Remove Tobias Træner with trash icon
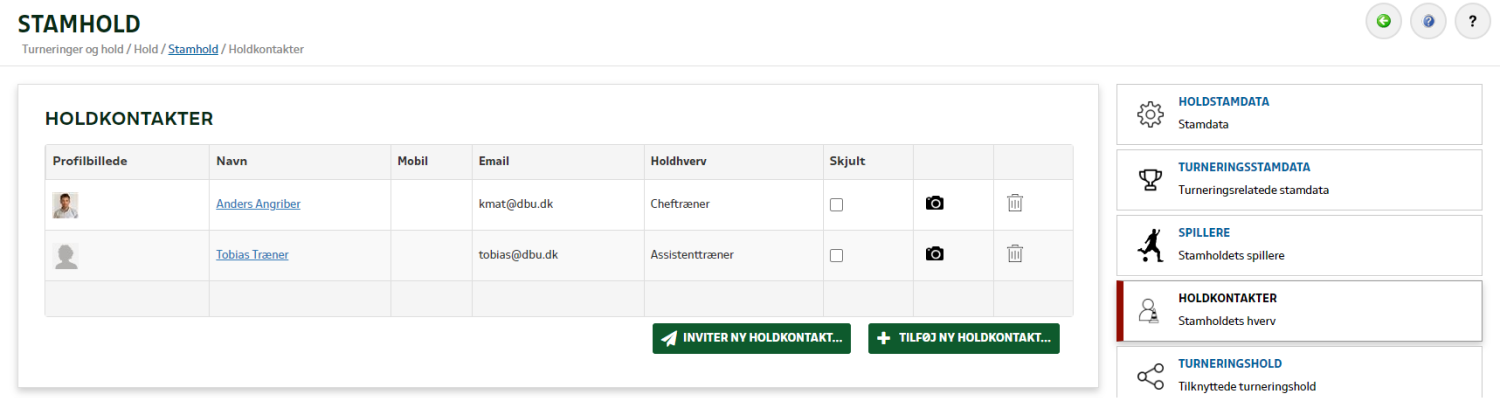The image size is (1500, 398). (x=1015, y=253)
